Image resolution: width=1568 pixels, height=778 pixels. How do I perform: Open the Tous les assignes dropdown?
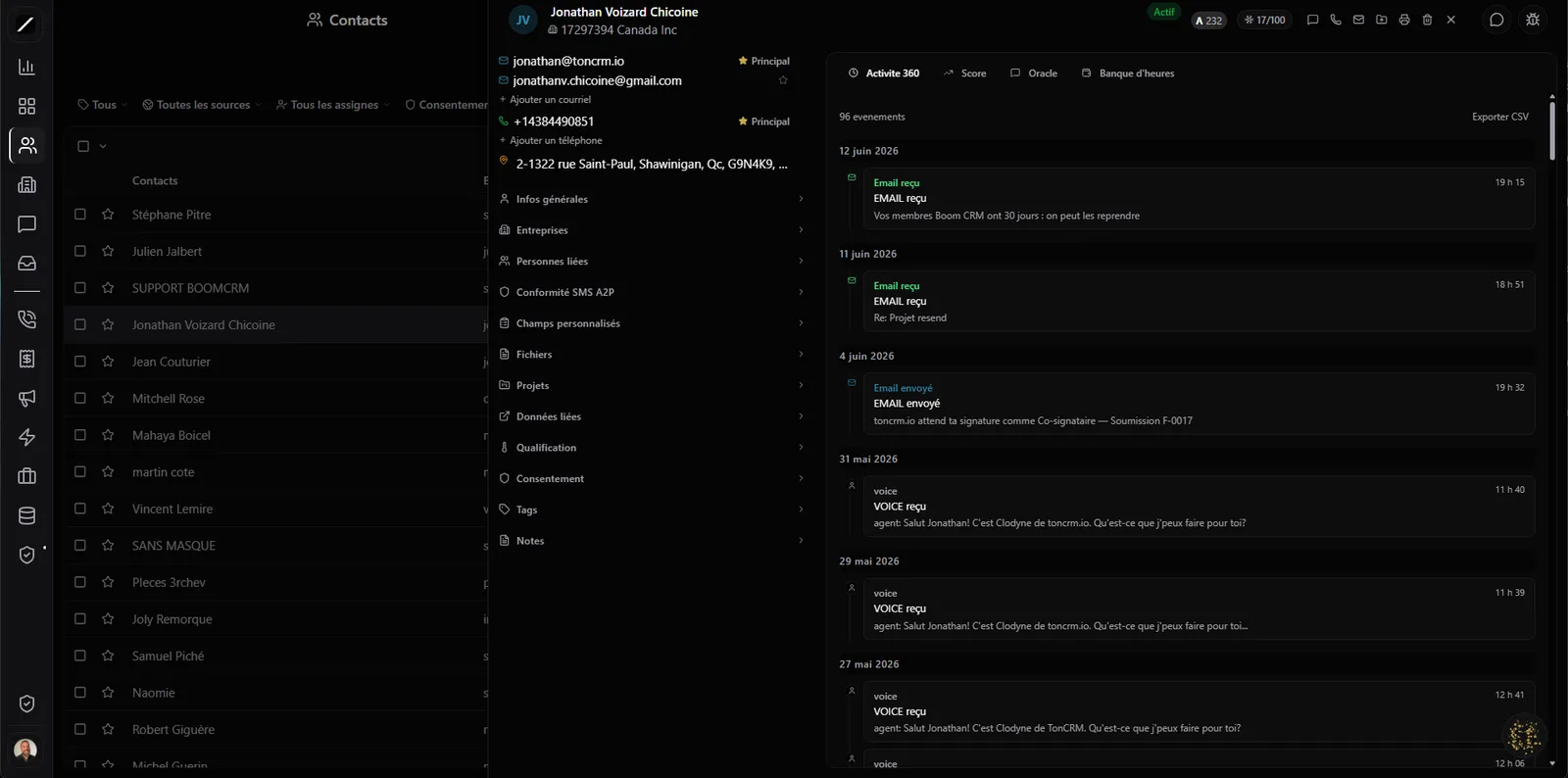333,105
